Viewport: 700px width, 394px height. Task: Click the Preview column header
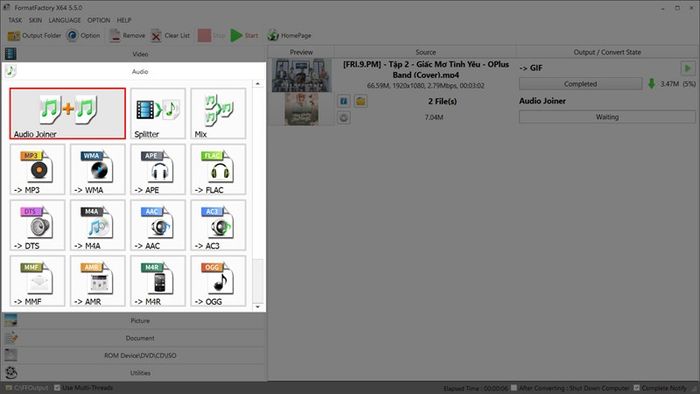(x=301, y=52)
